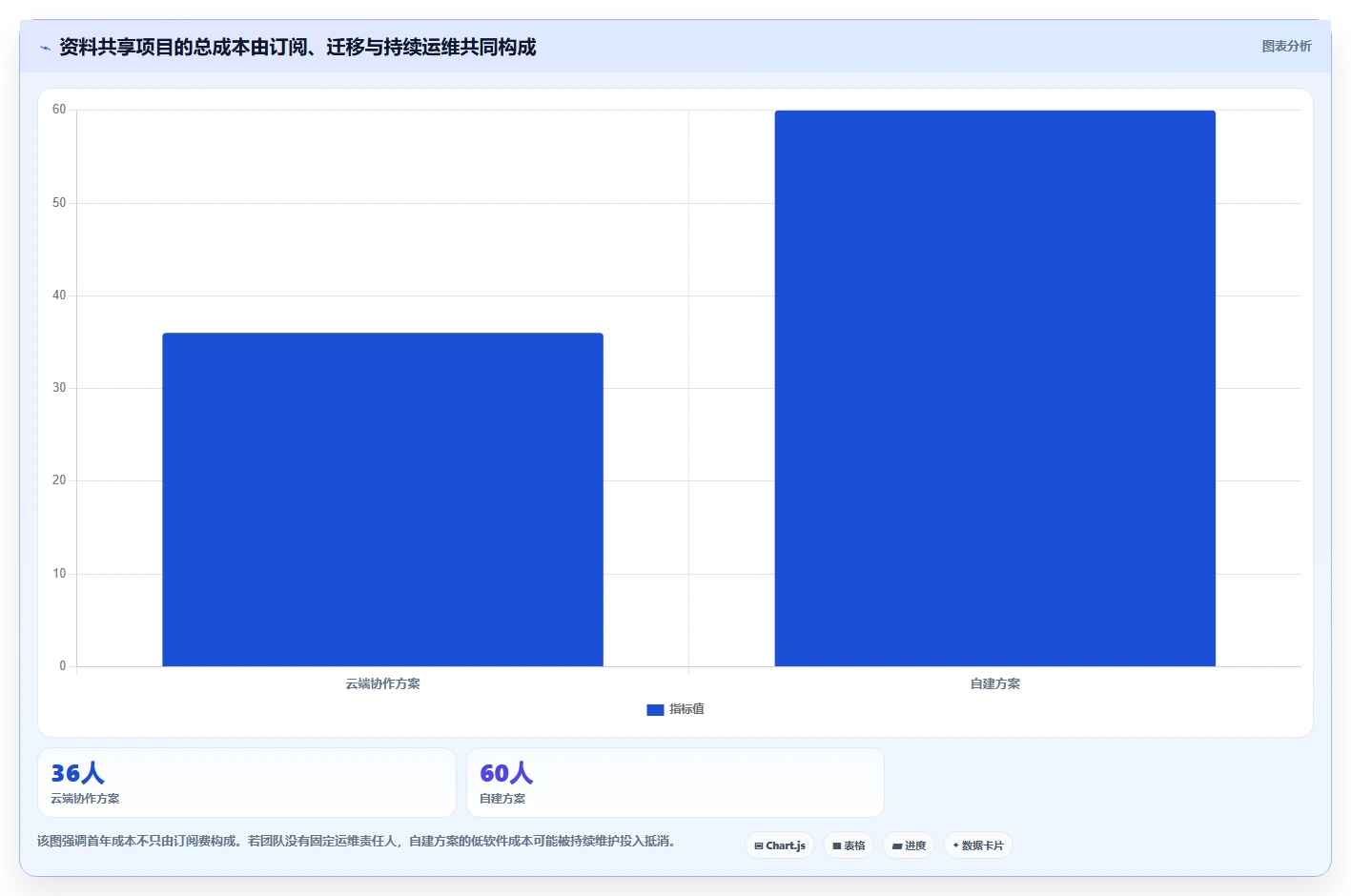Click the 云端协作方案 x-axis label
The image size is (1351, 896).
click(x=382, y=683)
